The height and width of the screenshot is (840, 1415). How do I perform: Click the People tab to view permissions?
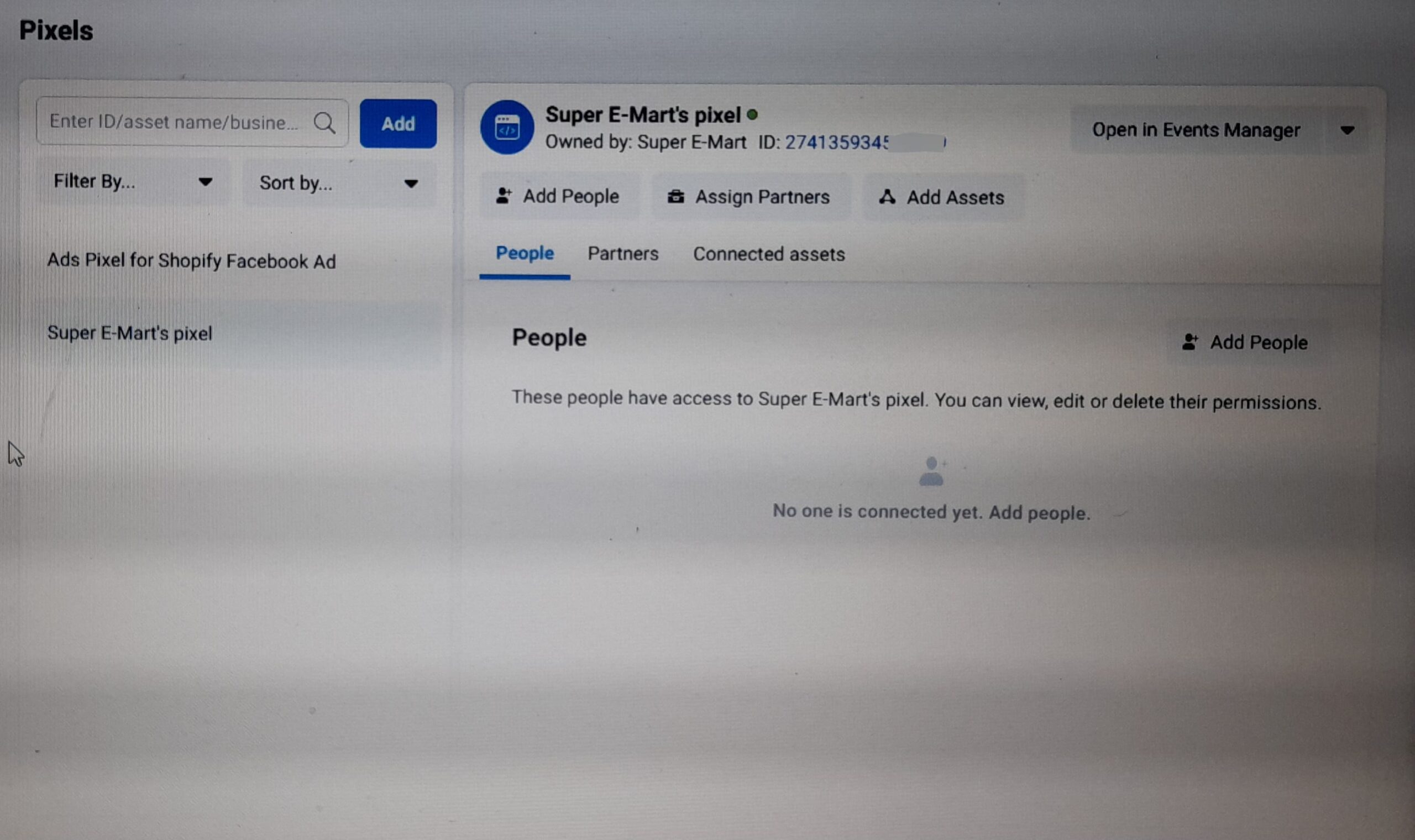click(524, 253)
